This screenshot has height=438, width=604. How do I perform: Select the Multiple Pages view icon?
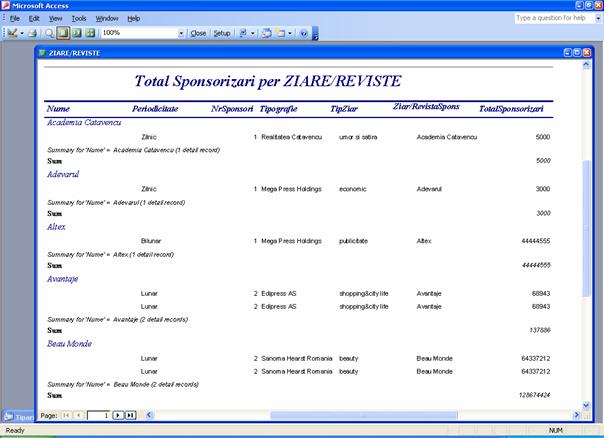pyautogui.click(x=89, y=33)
